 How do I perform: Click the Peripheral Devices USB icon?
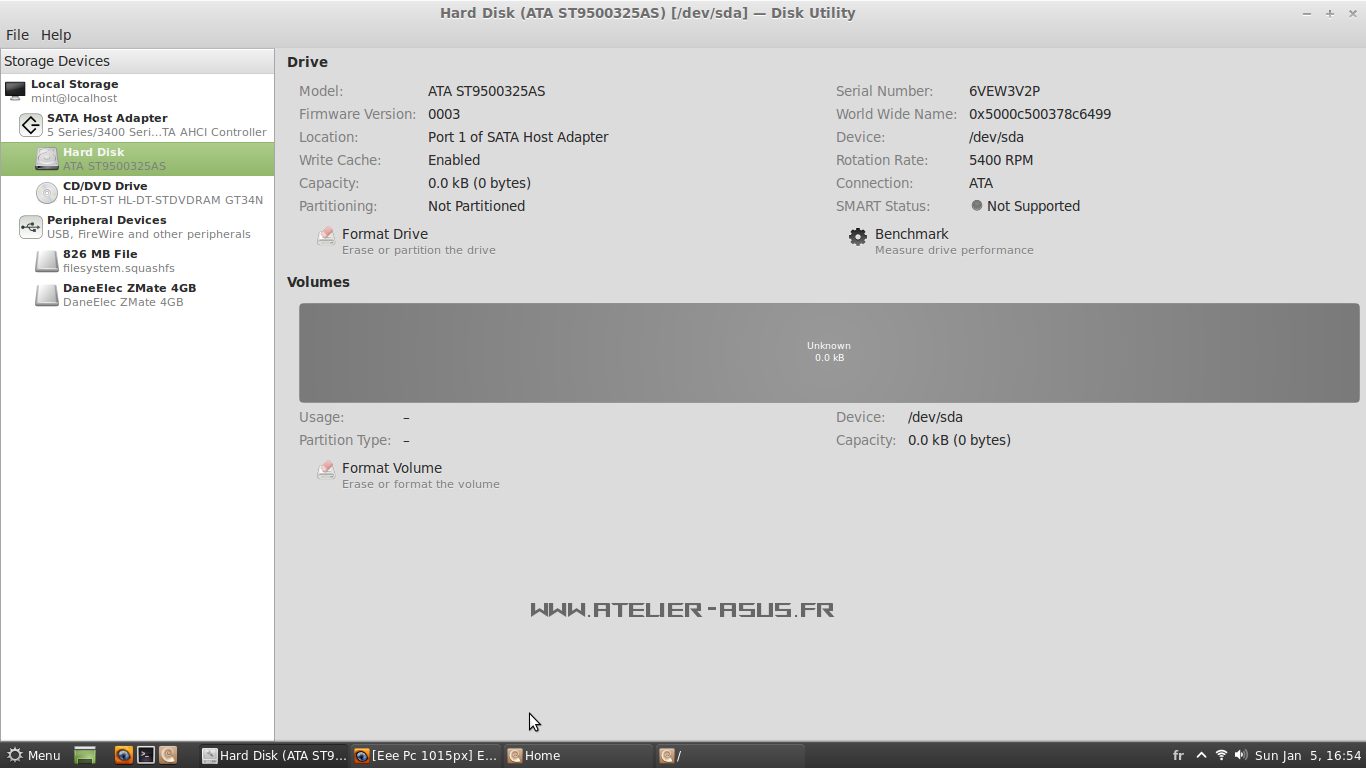tap(29, 226)
